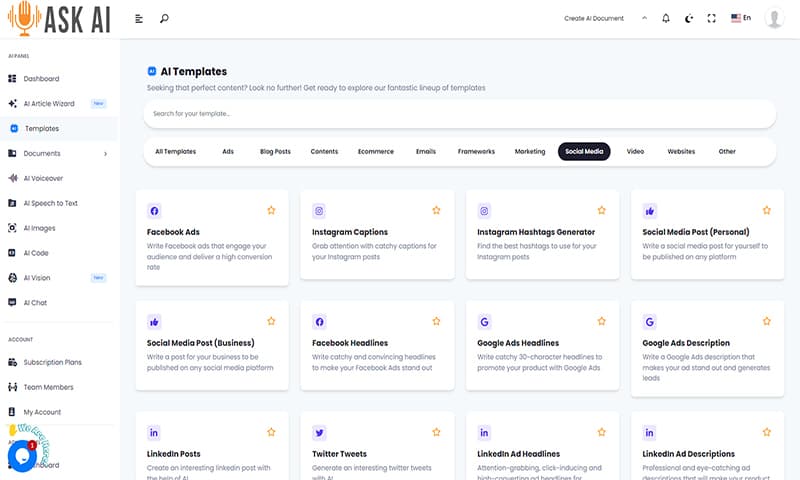Click Social Media Post (Business) thumbs-up icon
Screen dimensions: 800x480
tap(154, 322)
